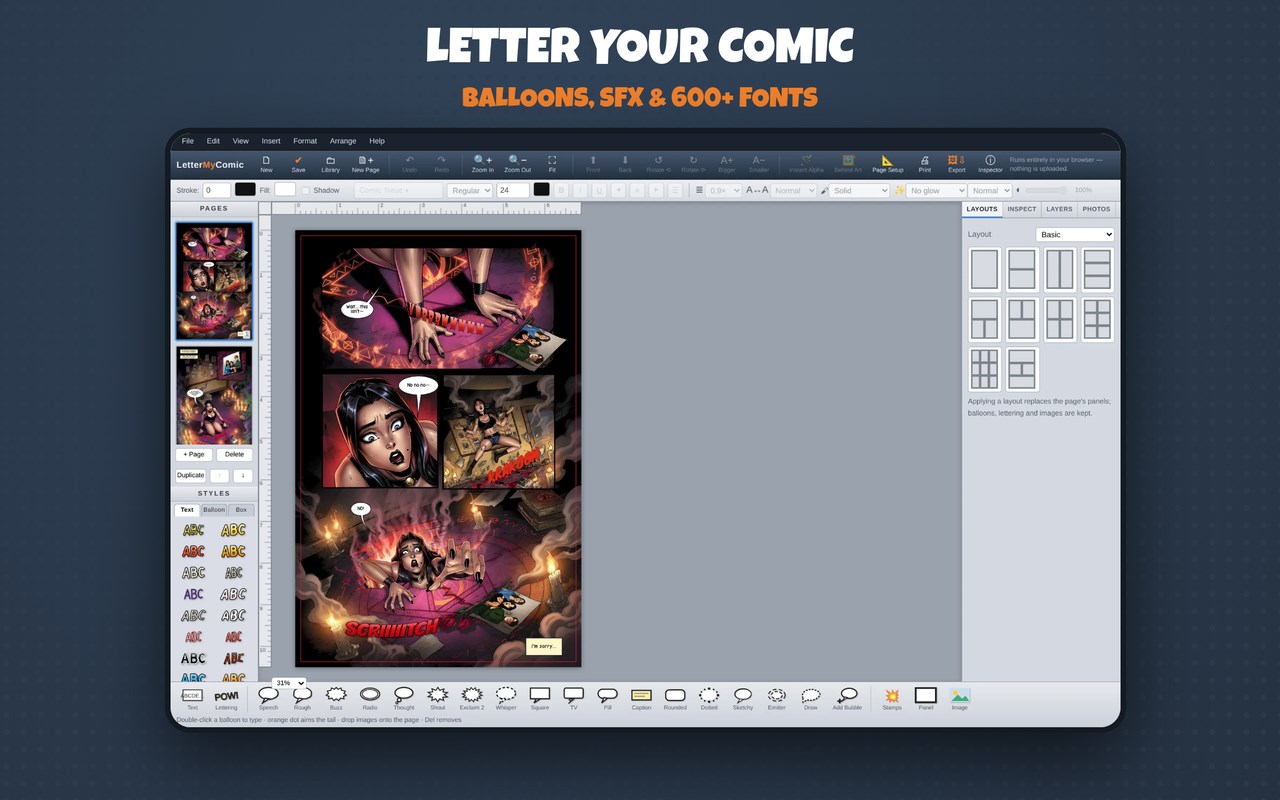Open the Layout Basic dropdown
Image resolution: width=1280 pixels, height=800 pixels.
click(1075, 234)
